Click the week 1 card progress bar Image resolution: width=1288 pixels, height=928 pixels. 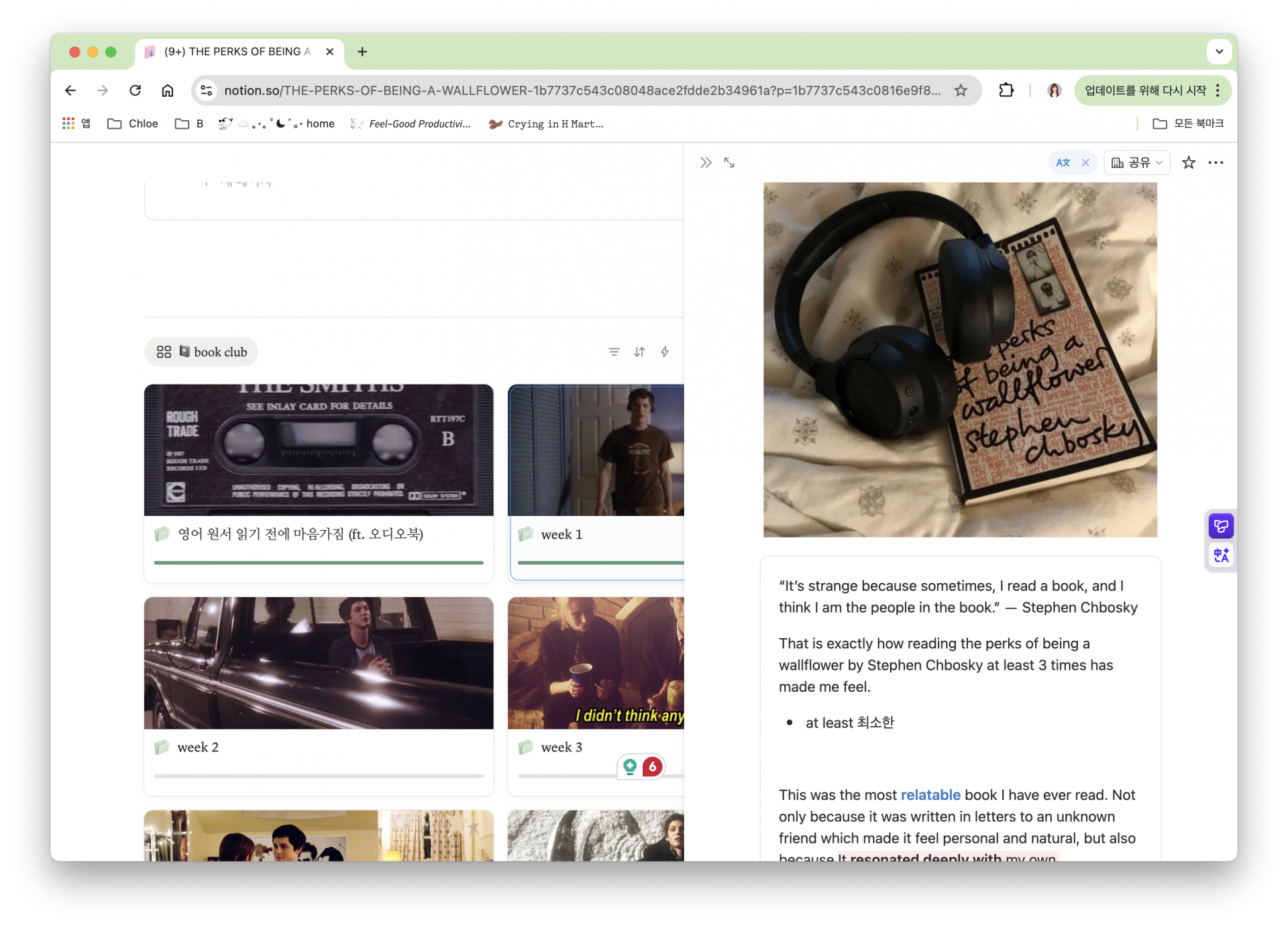tap(601, 563)
